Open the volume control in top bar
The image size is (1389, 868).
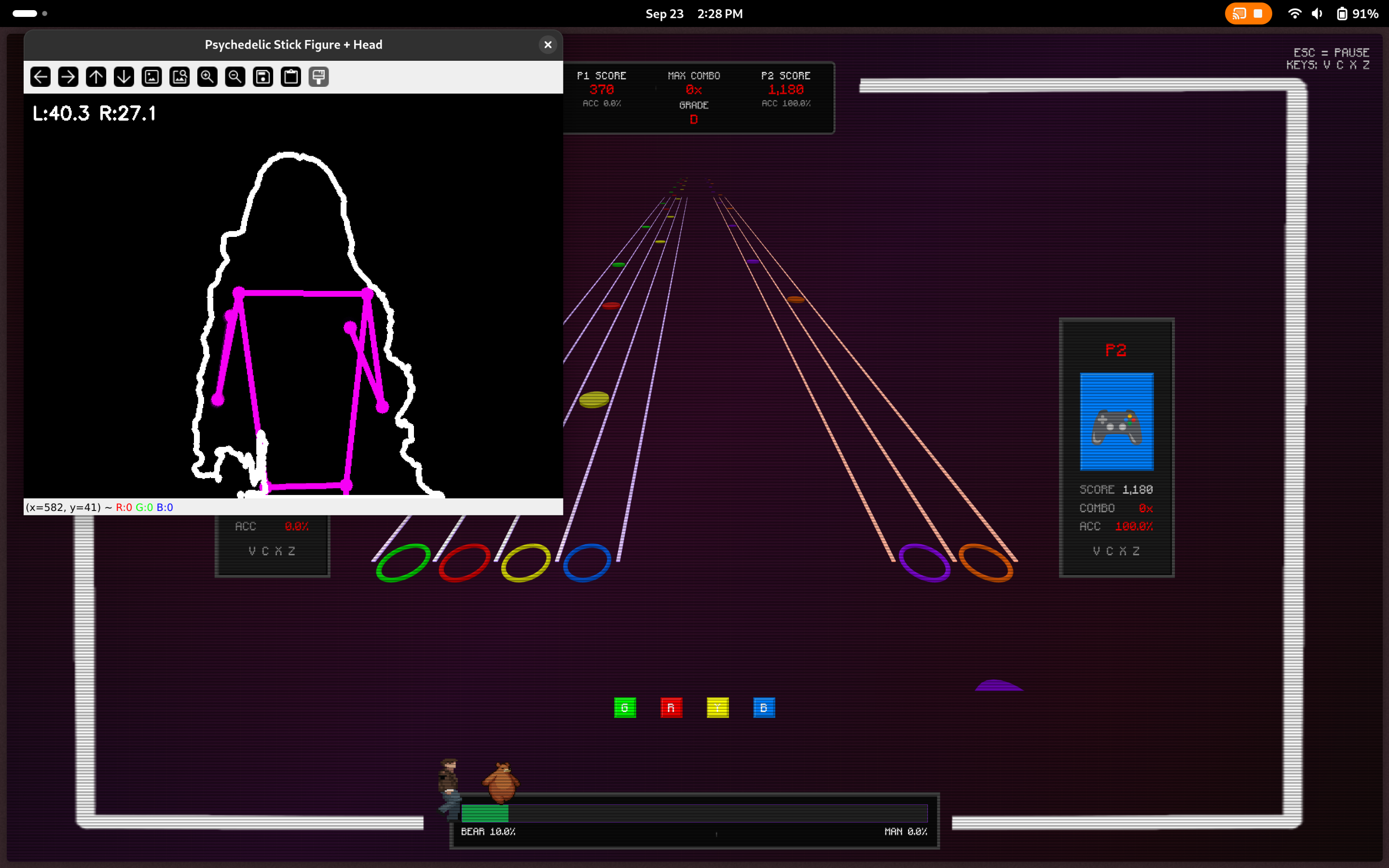click(x=1317, y=14)
